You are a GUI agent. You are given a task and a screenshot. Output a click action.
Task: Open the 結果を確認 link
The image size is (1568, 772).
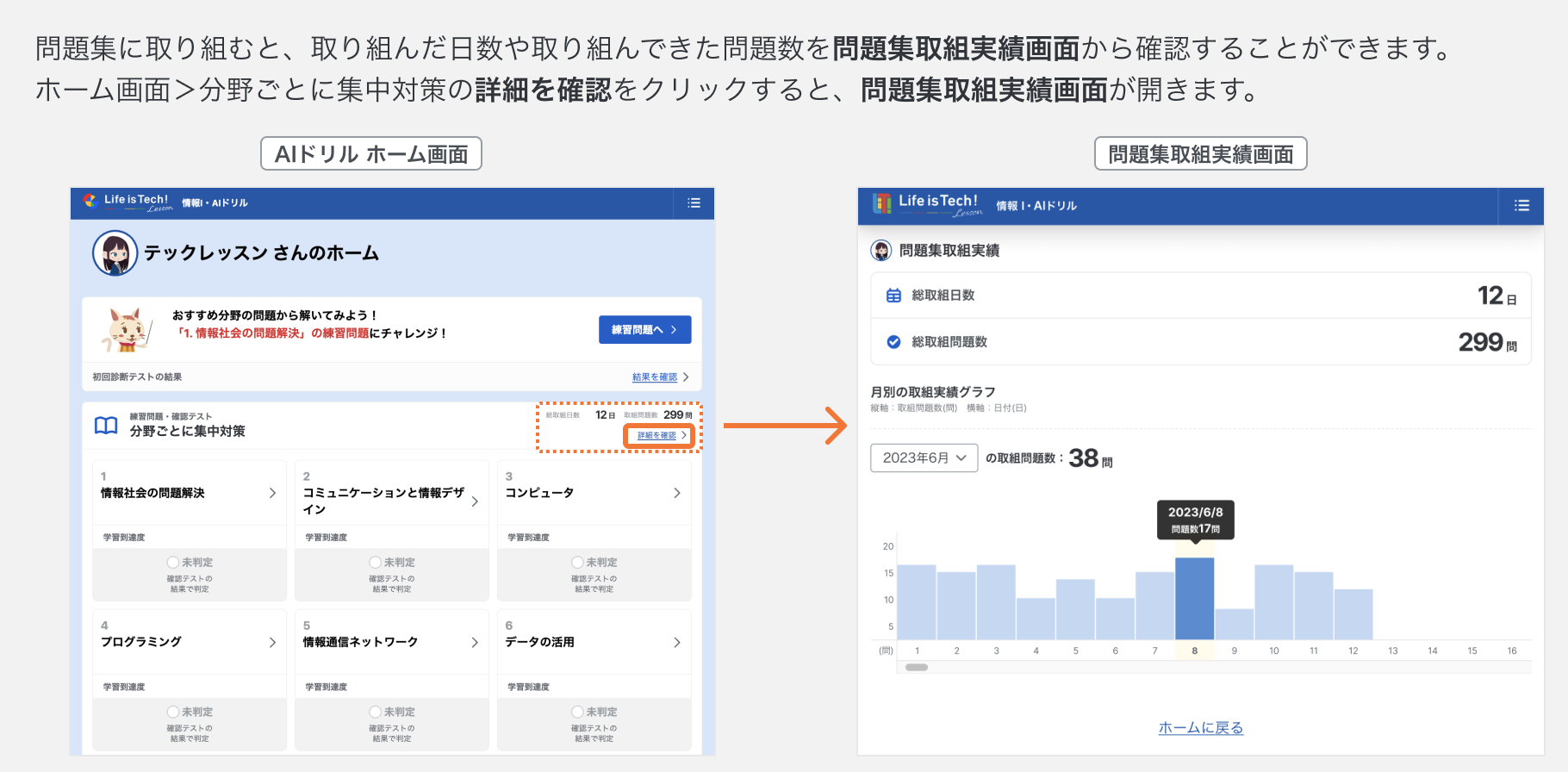coord(655,377)
